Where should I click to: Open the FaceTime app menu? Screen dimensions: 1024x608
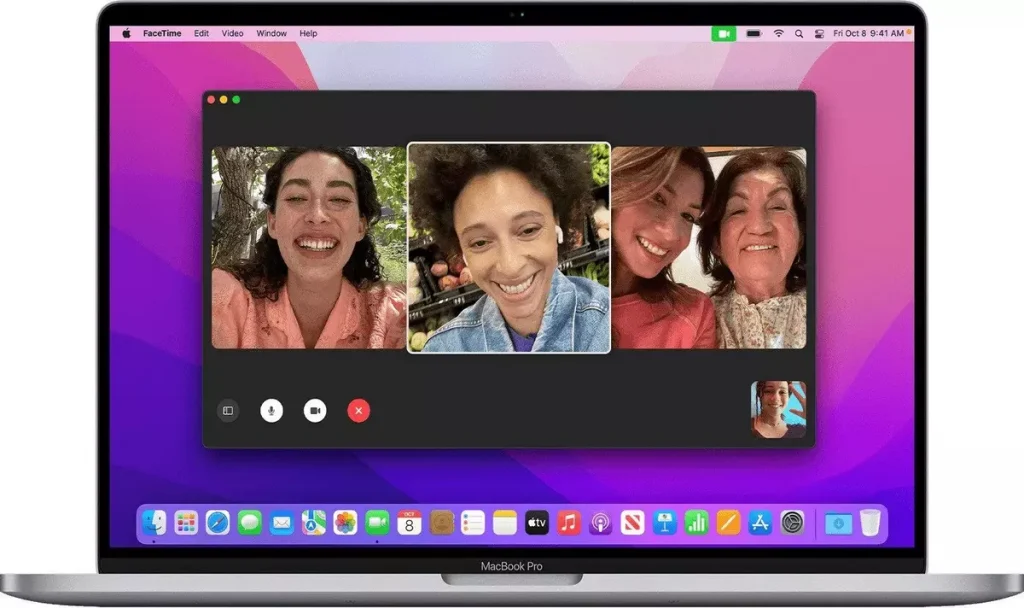coord(162,33)
